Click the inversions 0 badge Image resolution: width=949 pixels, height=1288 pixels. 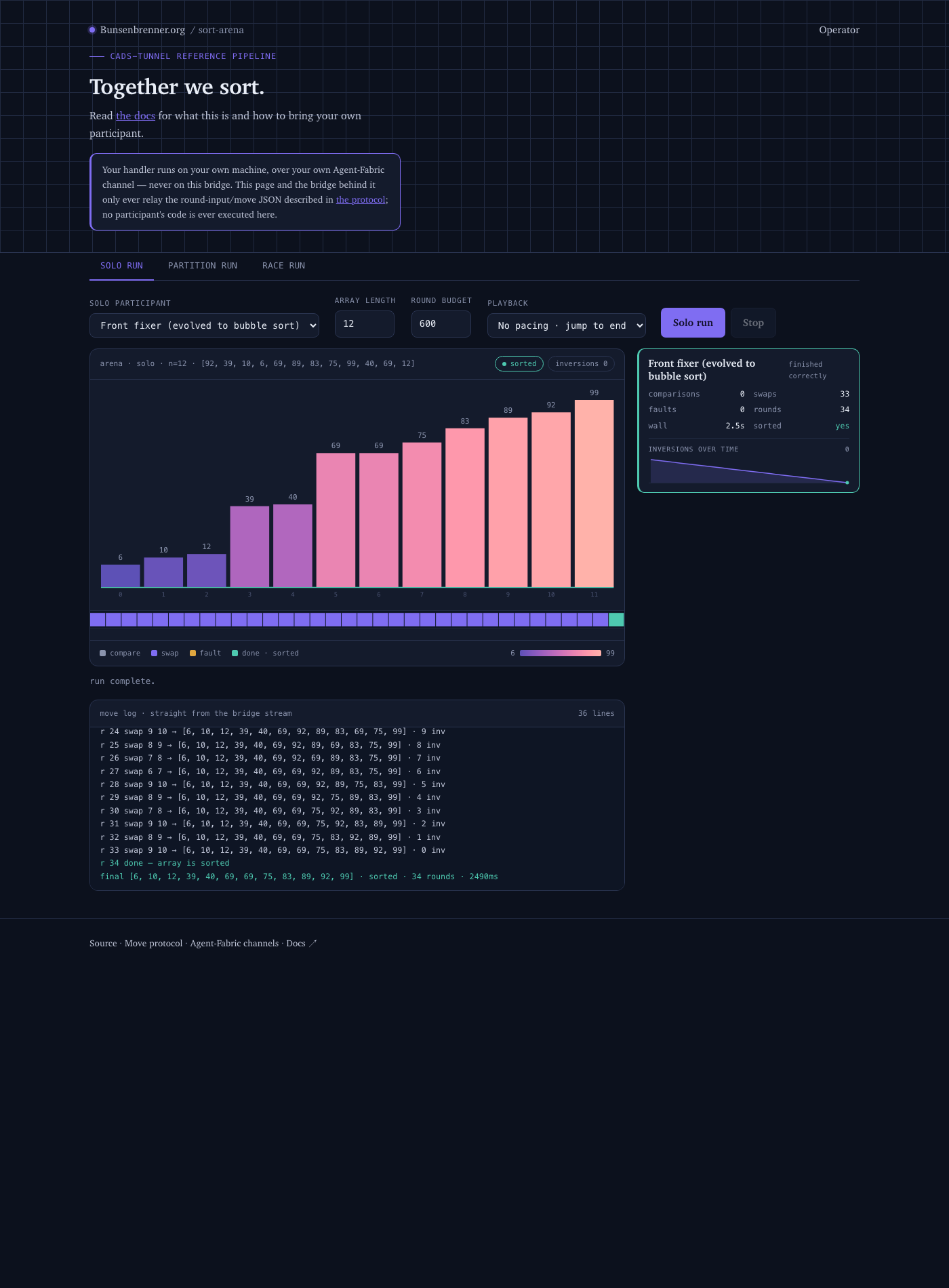[581, 364]
